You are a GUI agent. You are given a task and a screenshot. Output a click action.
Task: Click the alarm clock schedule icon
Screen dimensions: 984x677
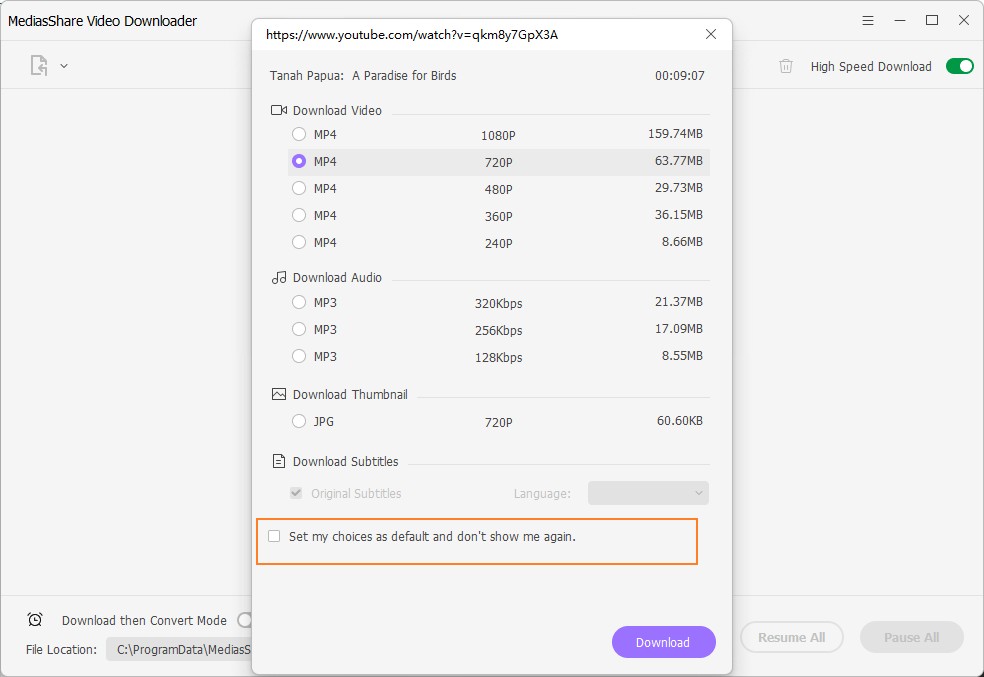35,620
